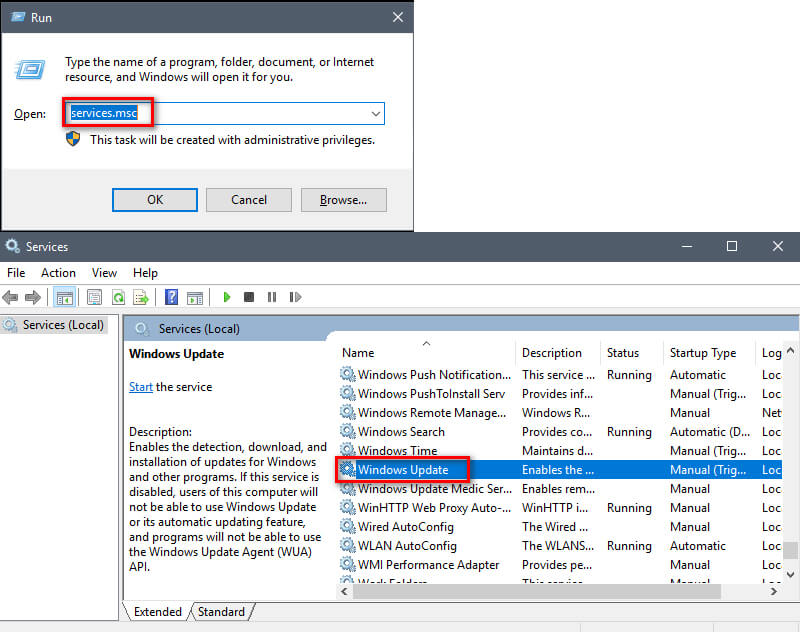Start the service using the green play icon
Screen dimensions: 800x632
[x=227, y=297]
